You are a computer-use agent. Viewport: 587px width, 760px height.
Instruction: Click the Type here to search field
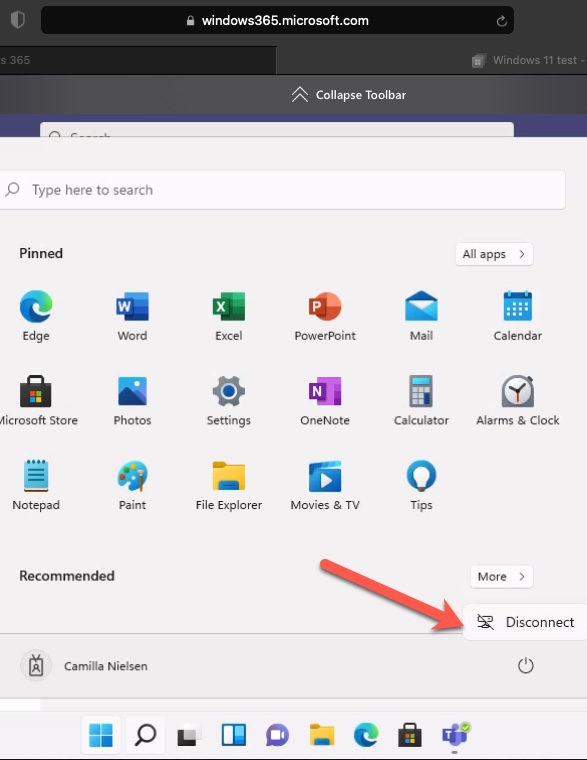click(282, 190)
